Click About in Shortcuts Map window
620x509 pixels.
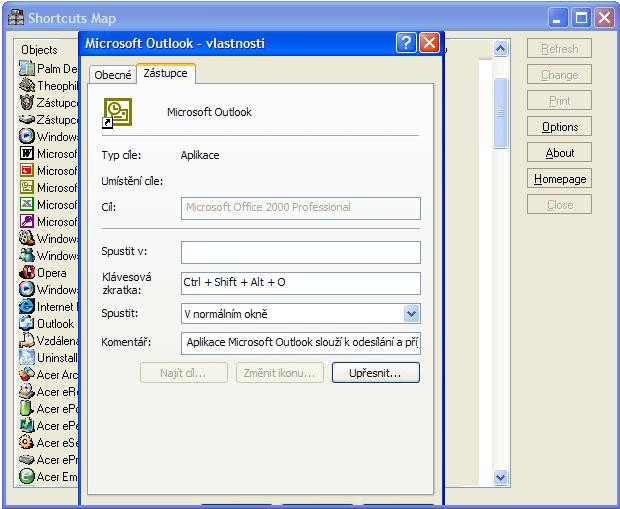[x=560, y=153]
